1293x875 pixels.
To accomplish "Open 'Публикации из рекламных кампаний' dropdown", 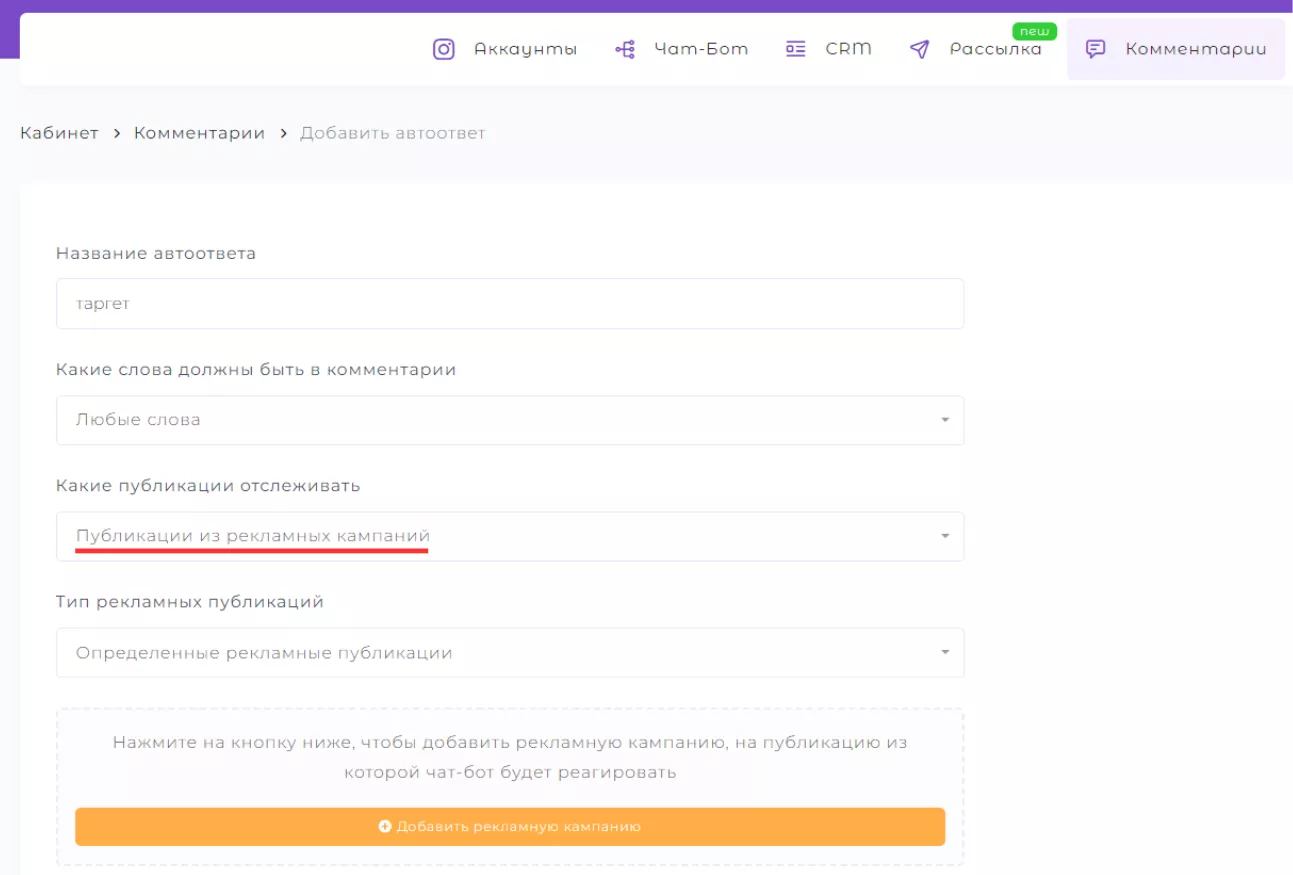I will tap(510, 536).
